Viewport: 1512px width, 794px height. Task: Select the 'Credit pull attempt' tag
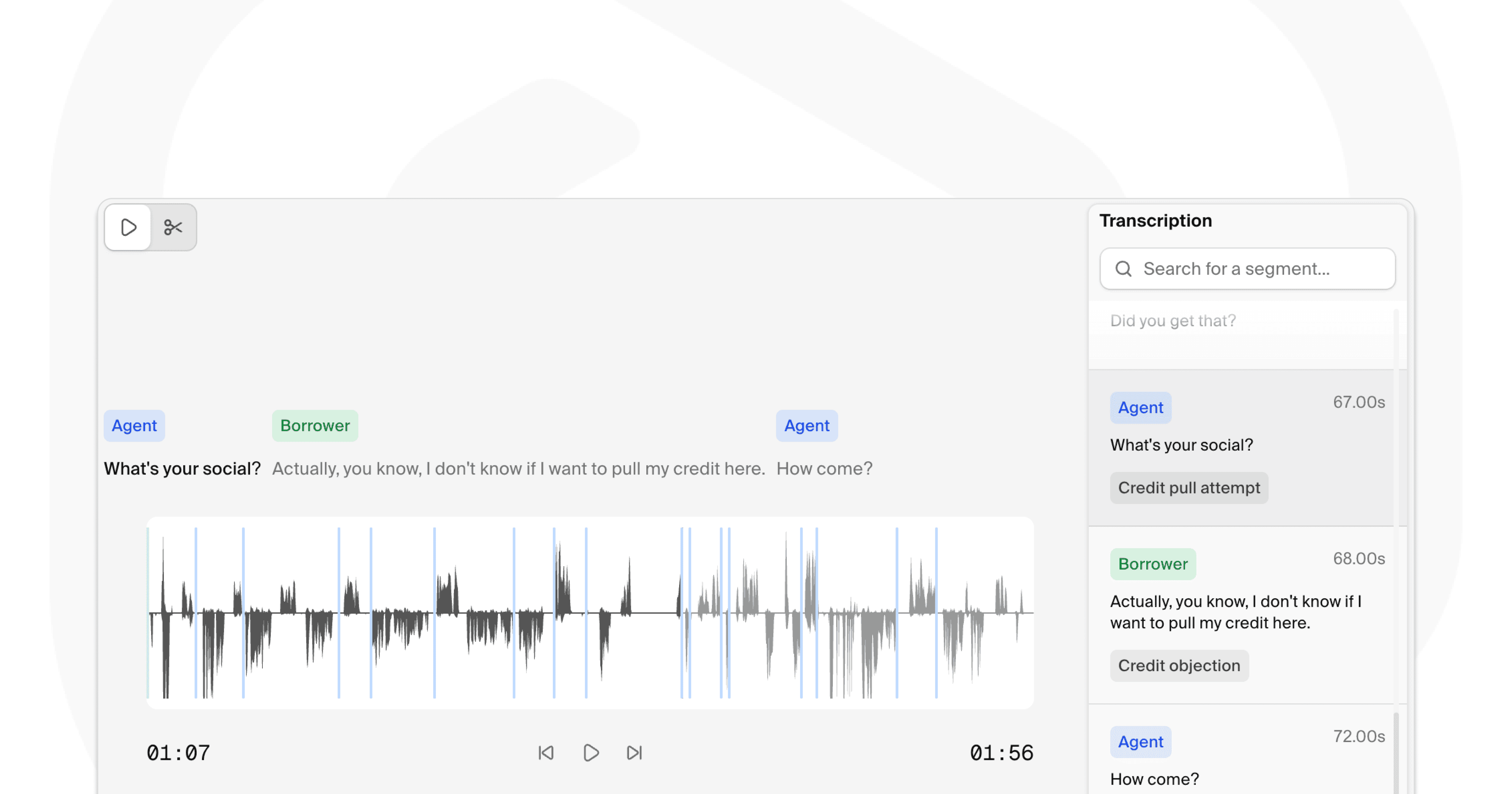(1188, 487)
